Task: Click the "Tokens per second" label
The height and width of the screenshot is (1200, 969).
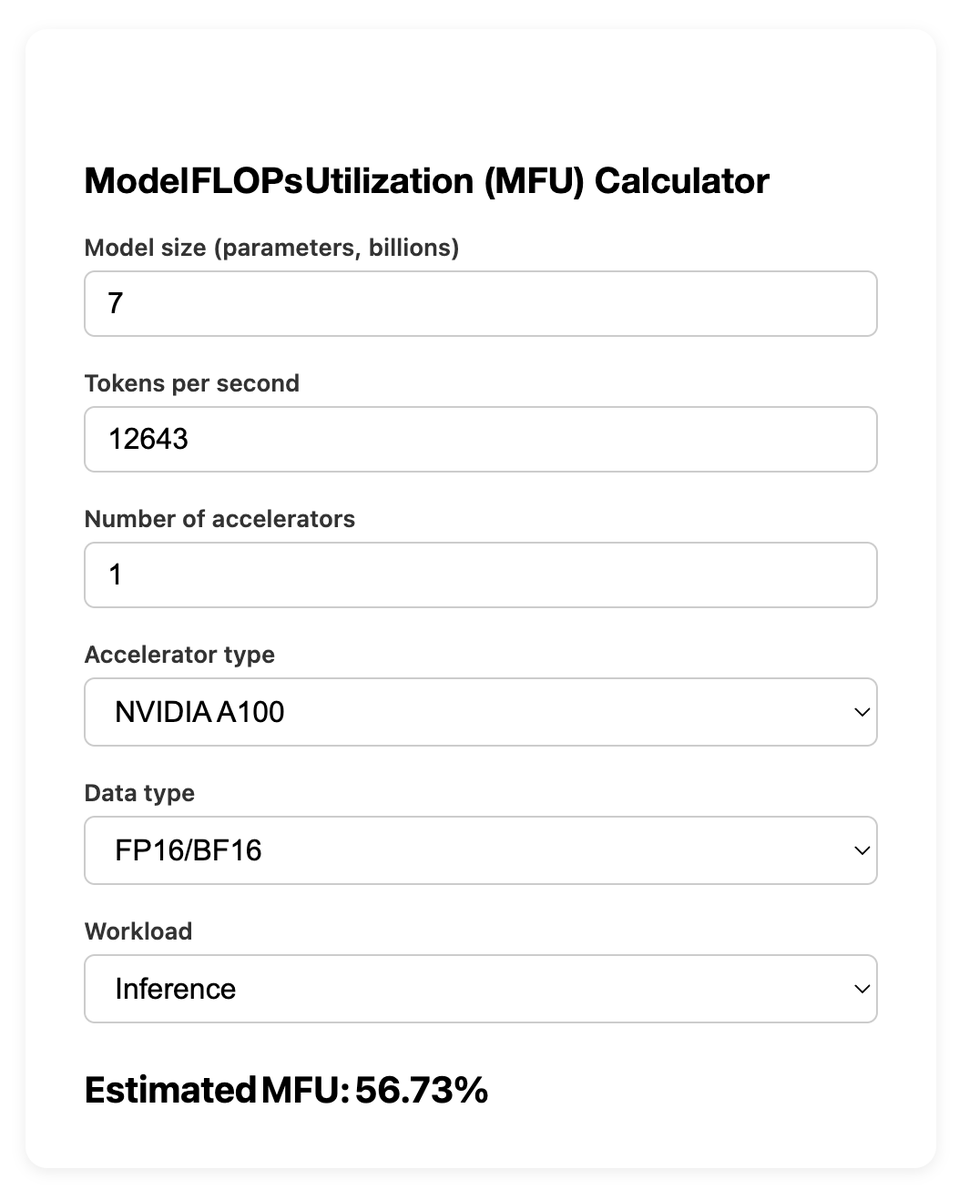Action: 192,384
